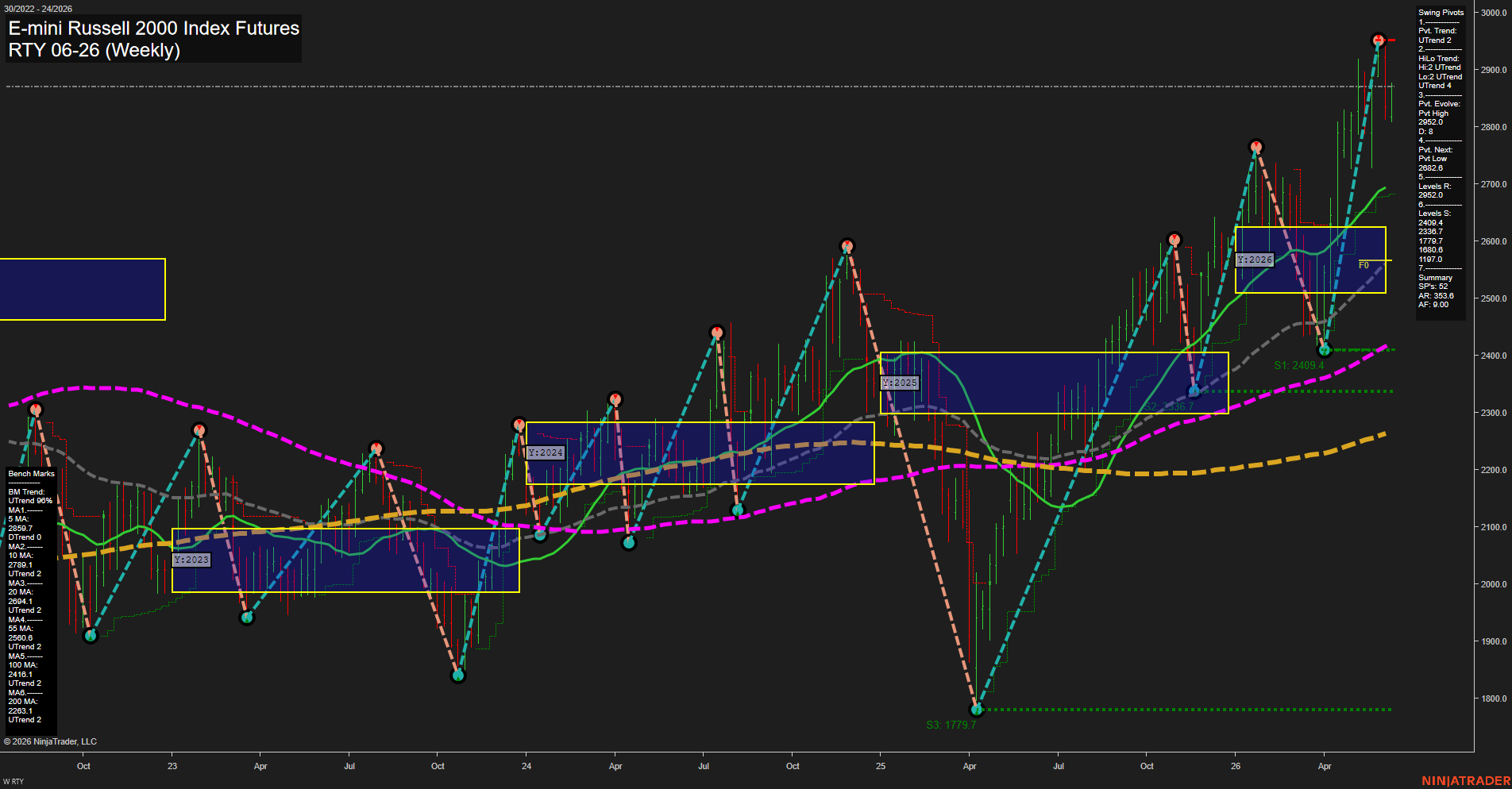Click the Pvt. Next: line
1512x789 pixels.
(x=1435, y=150)
